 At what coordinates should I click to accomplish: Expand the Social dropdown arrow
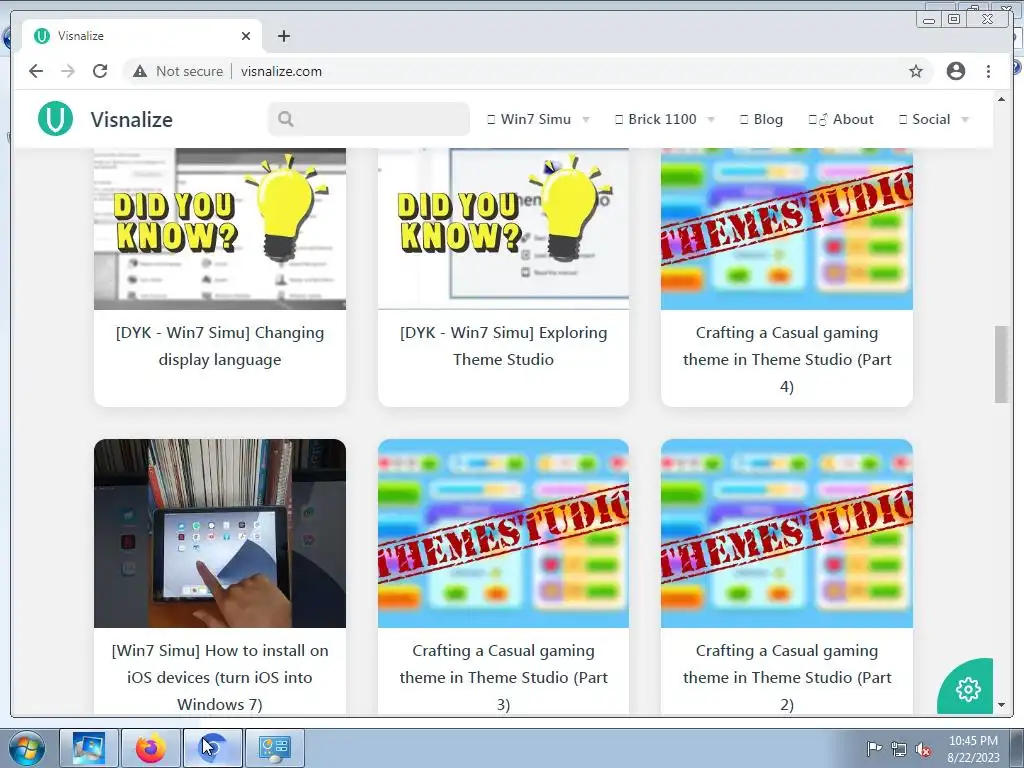click(965, 120)
